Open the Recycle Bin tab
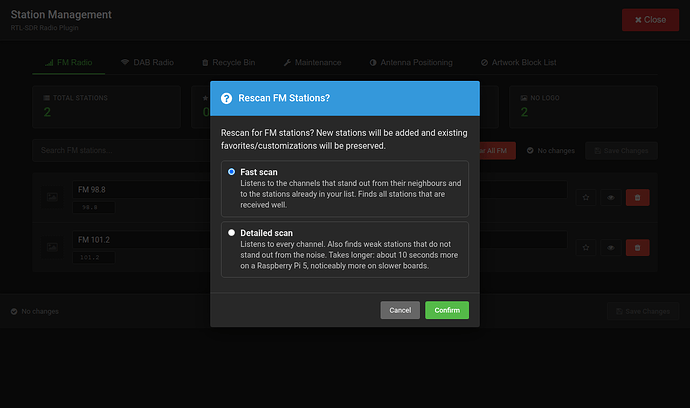This screenshot has height=408, width=690. pyautogui.click(x=228, y=62)
